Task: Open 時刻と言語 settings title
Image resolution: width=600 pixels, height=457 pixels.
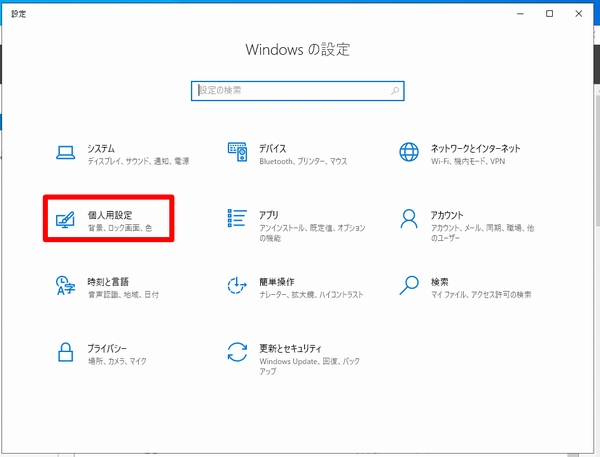Action: tap(108, 282)
